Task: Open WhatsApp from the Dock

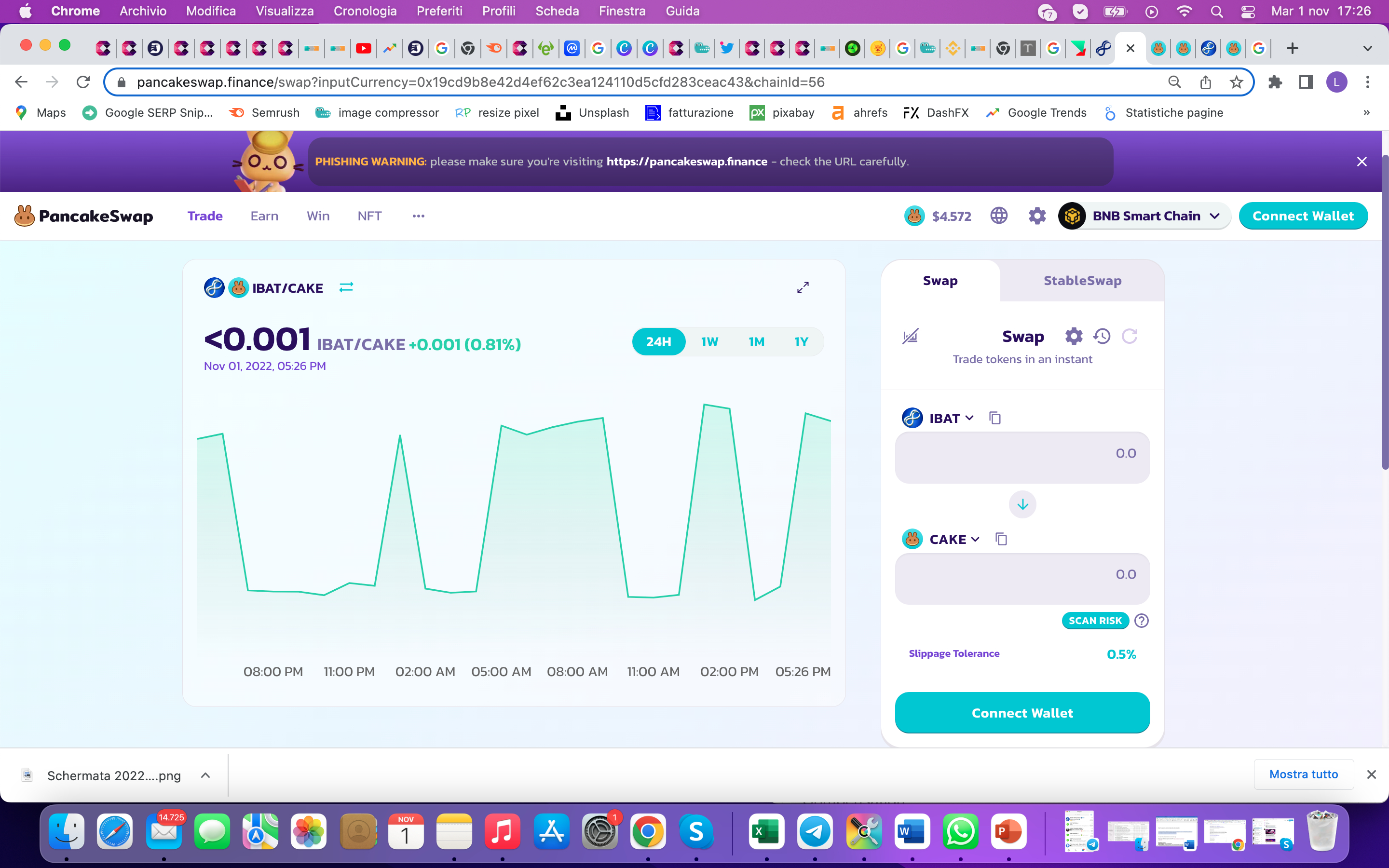Action: coord(960,831)
